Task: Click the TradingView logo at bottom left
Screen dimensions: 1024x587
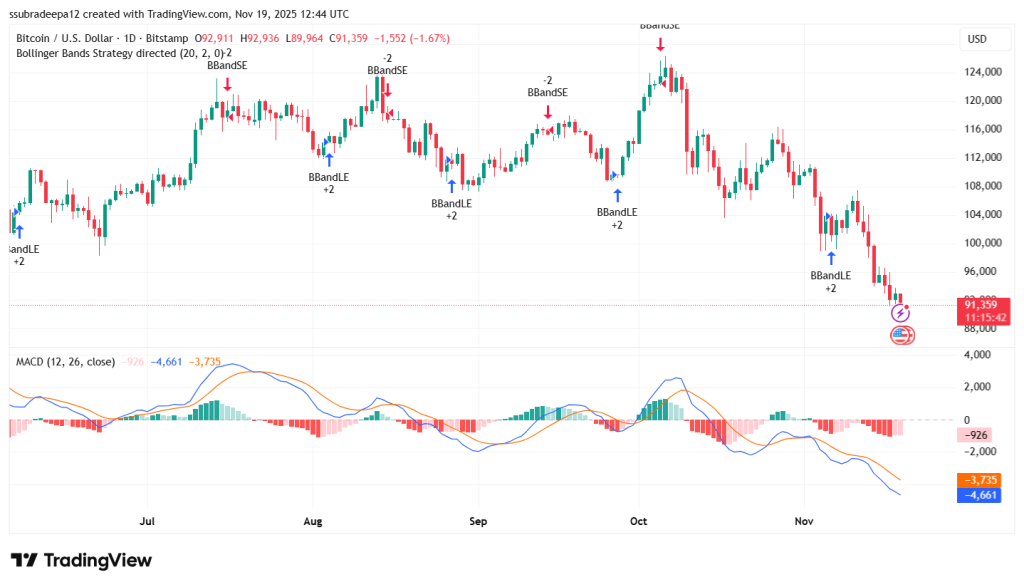Action: click(80, 561)
